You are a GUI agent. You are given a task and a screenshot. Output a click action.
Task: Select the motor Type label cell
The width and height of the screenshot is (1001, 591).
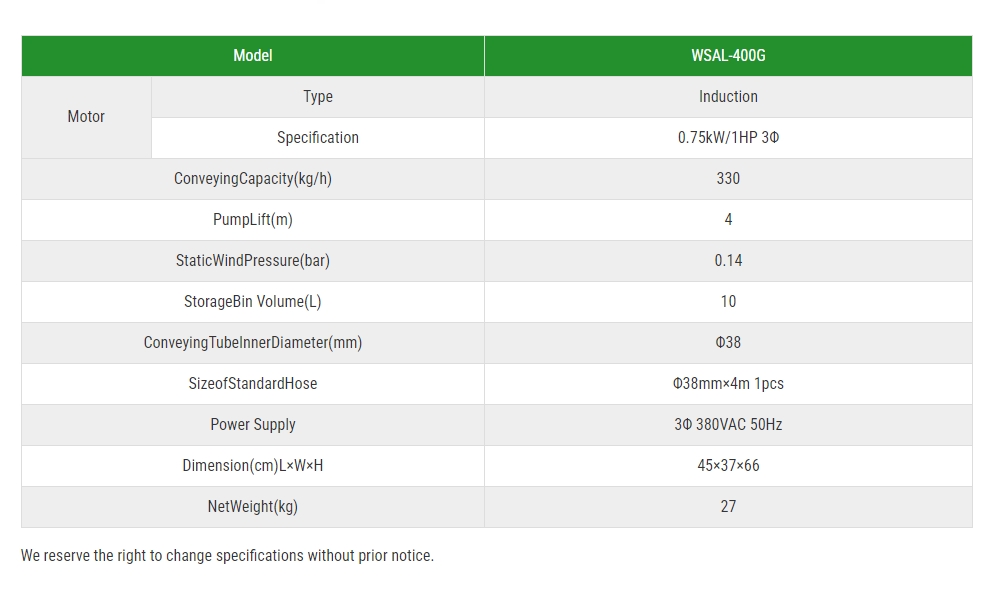click(x=318, y=97)
